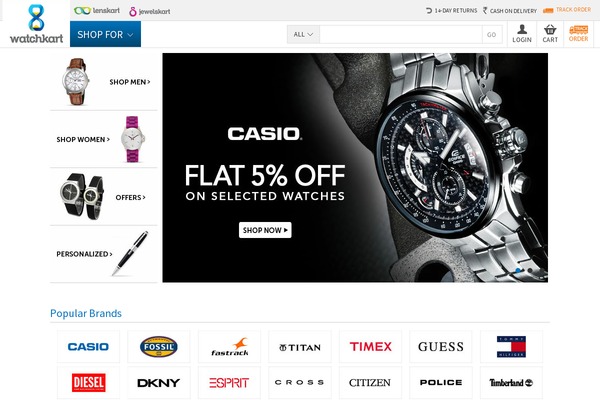Open the ALL search category dropdown
The image size is (600, 400).
303,34
